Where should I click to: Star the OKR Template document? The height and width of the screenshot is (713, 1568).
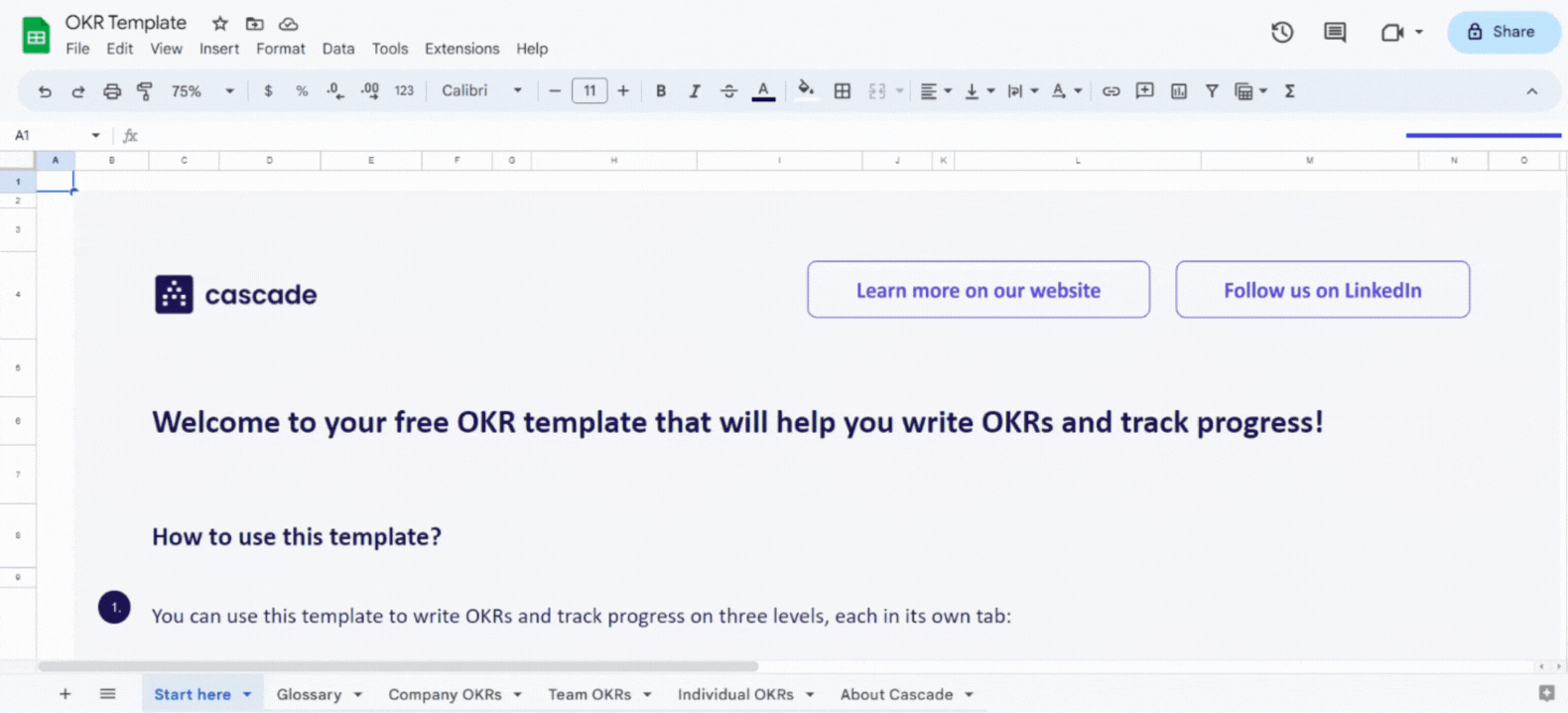[x=220, y=24]
